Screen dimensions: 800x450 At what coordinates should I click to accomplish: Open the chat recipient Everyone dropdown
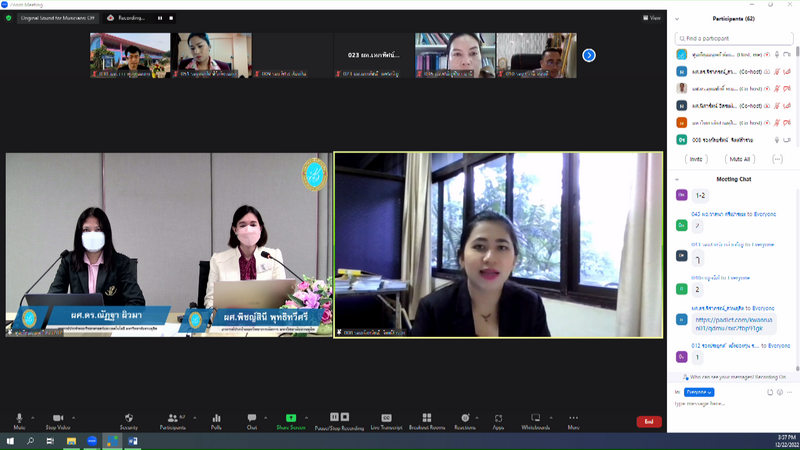(700, 392)
